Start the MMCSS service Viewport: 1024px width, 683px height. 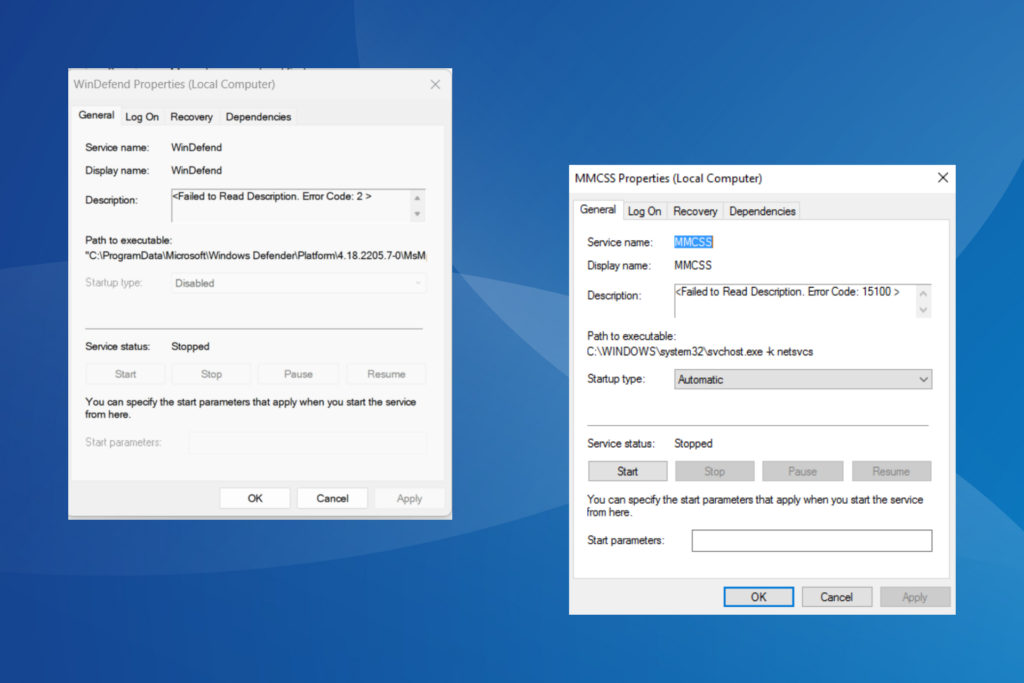(628, 471)
